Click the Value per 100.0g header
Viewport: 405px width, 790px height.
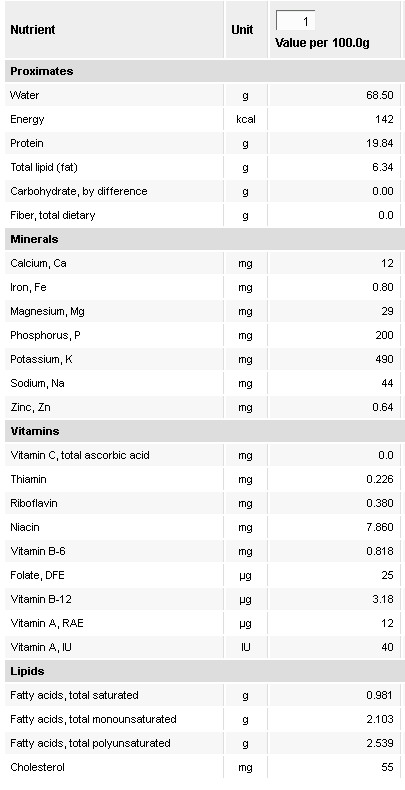click(322, 43)
